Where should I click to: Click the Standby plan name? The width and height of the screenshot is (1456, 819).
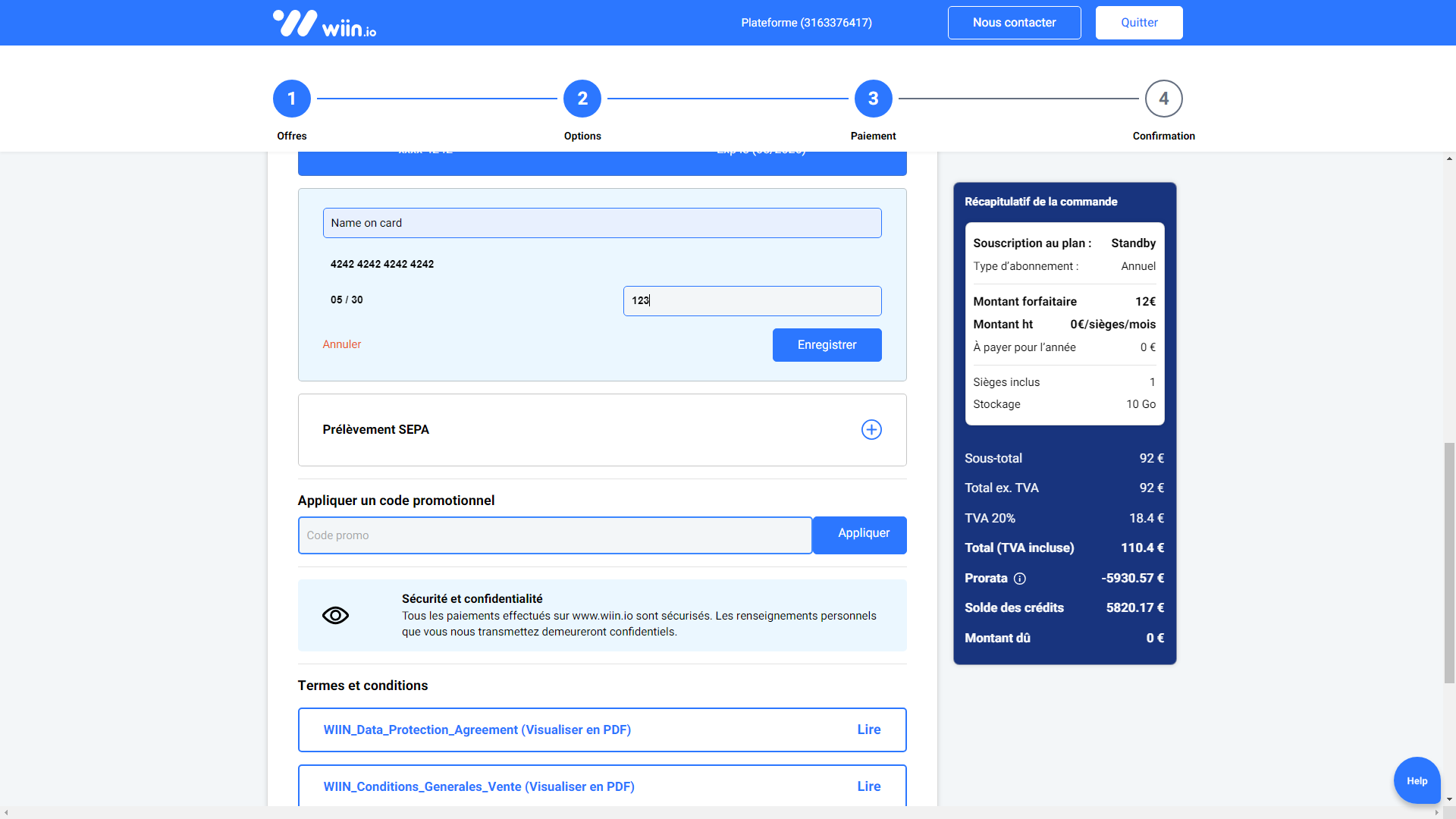tap(1133, 243)
